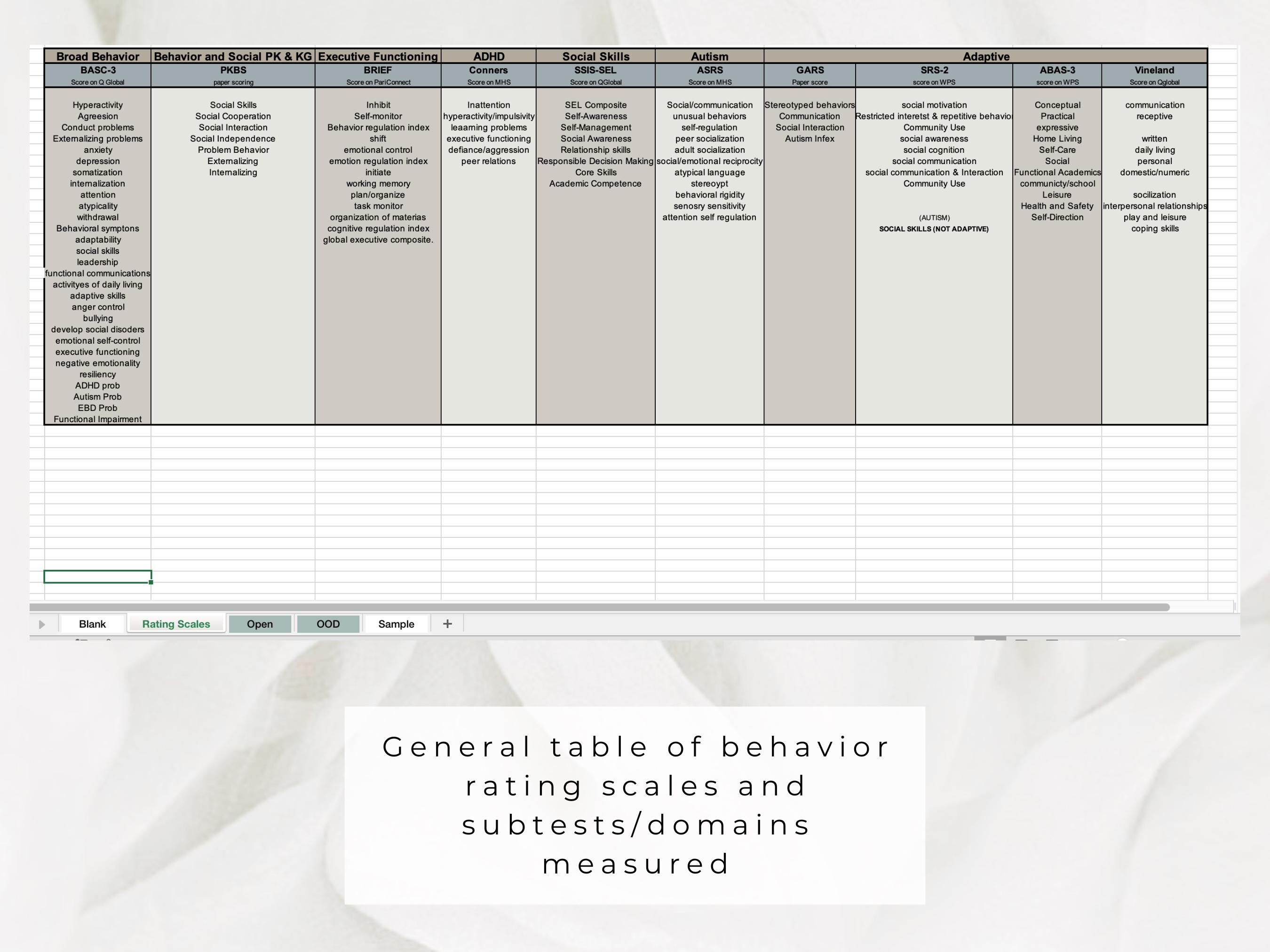Open the Sample sheet tab
This screenshot has width=1270, height=952.
(395, 624)
